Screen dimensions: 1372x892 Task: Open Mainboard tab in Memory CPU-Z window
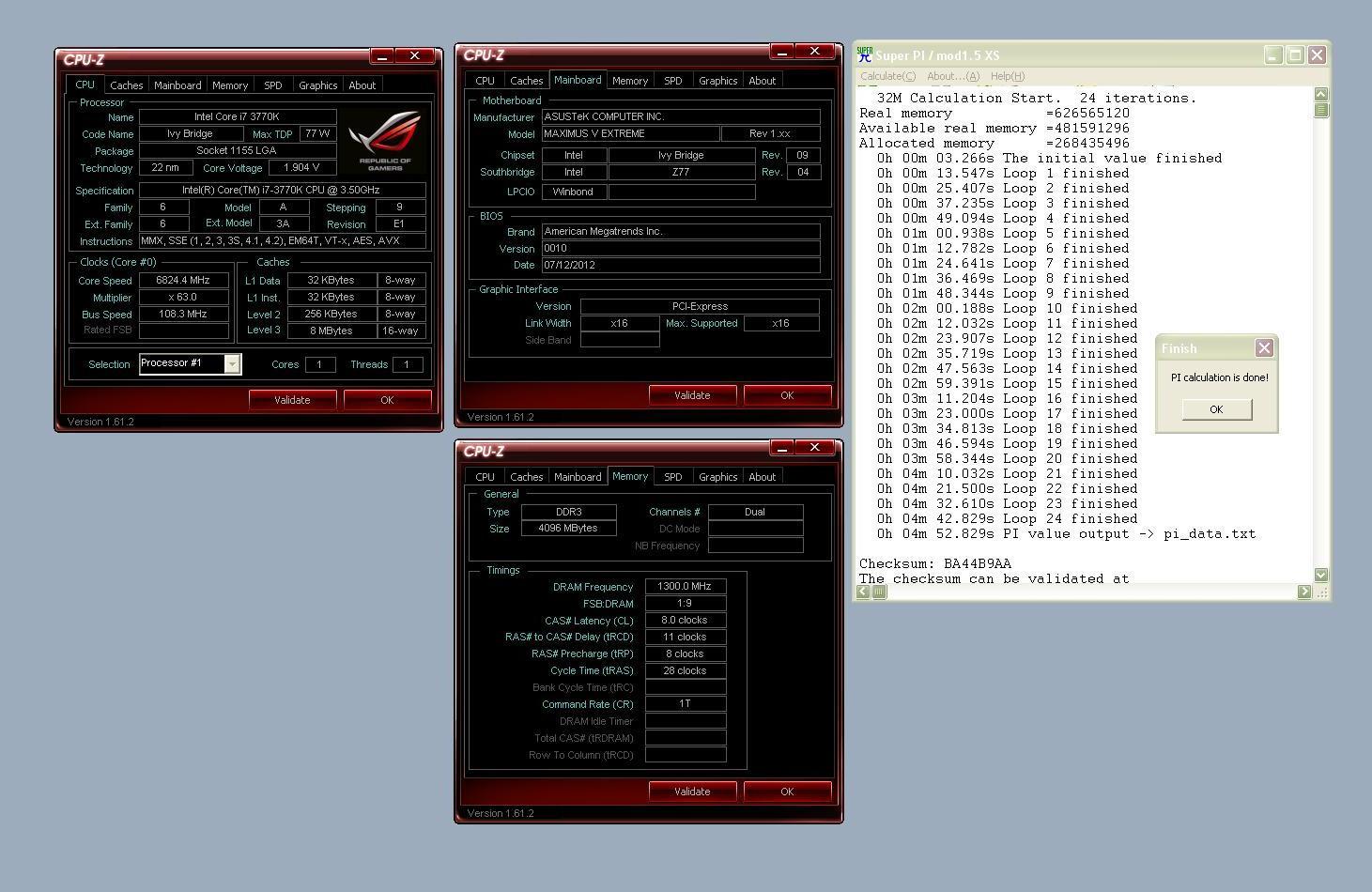point(578,477)
